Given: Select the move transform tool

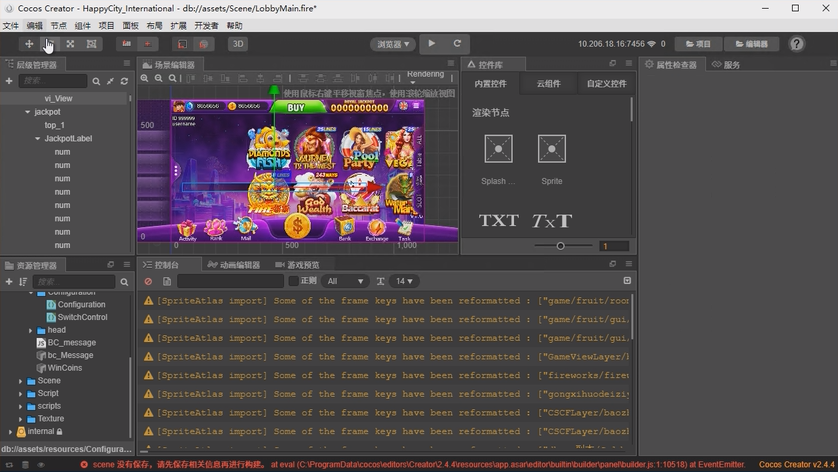Looking at the screenshot, I should point(29,44).
